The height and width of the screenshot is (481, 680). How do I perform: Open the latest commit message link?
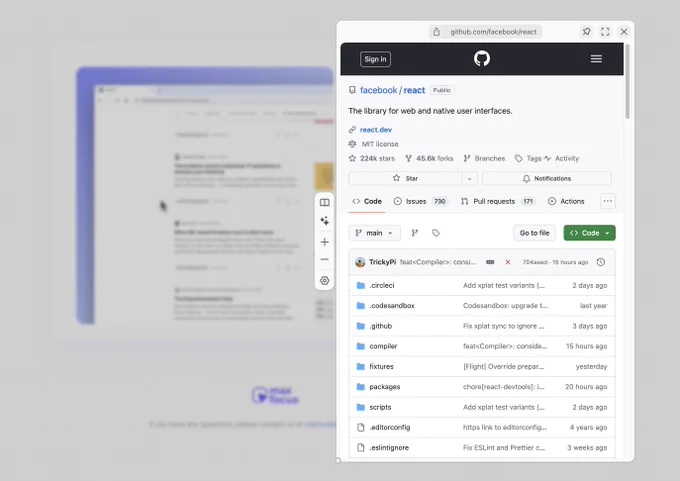pyautogui.click(x=437, y=262)
